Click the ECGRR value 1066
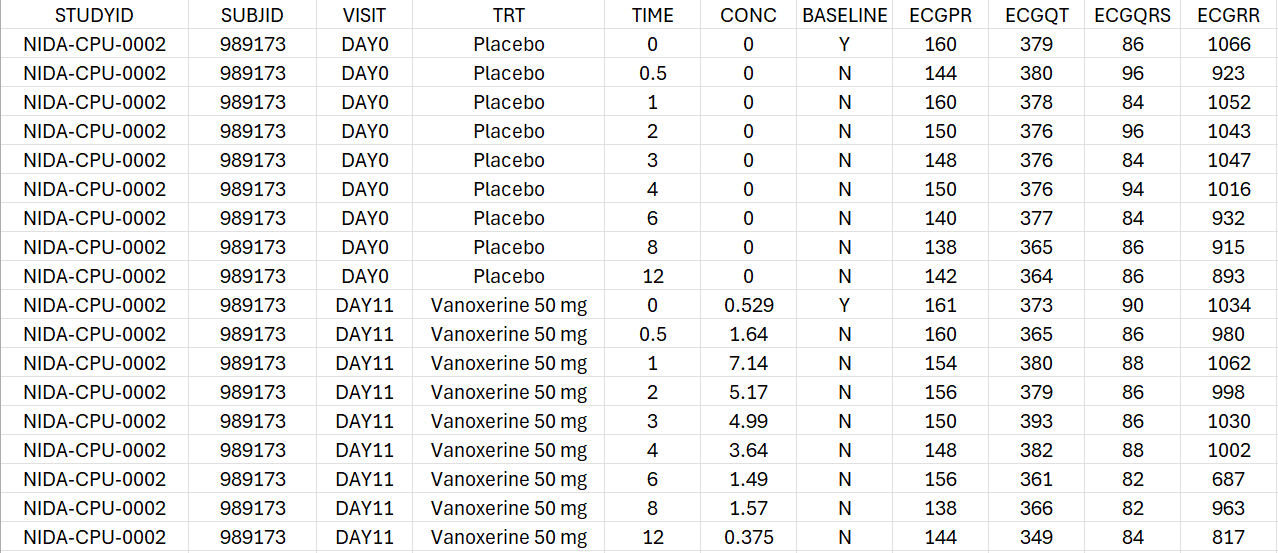The height and width of the screenshot is (553, 1278). point(1228,44)
